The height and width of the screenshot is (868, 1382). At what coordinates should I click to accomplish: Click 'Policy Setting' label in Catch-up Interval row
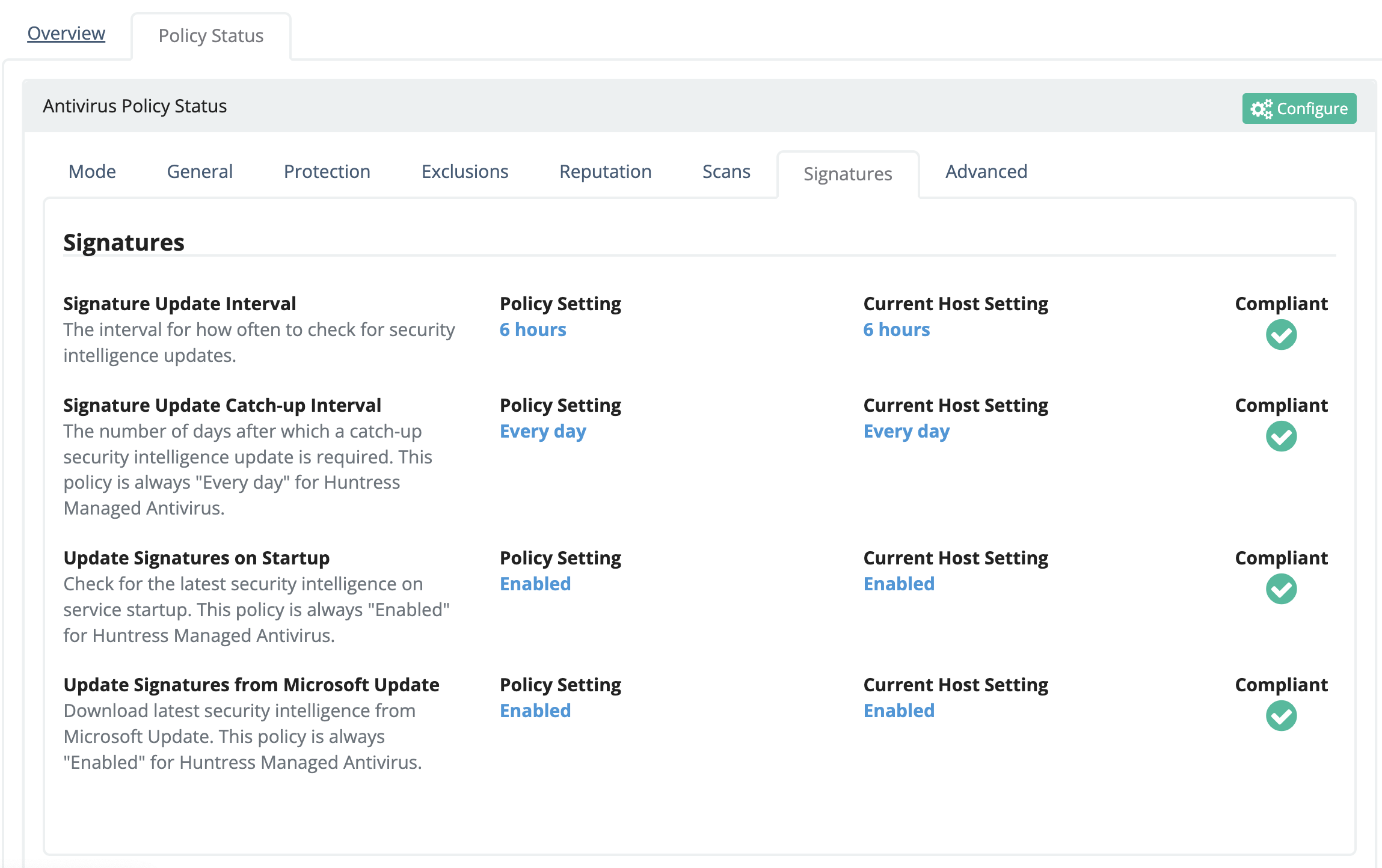click(560, 406)
